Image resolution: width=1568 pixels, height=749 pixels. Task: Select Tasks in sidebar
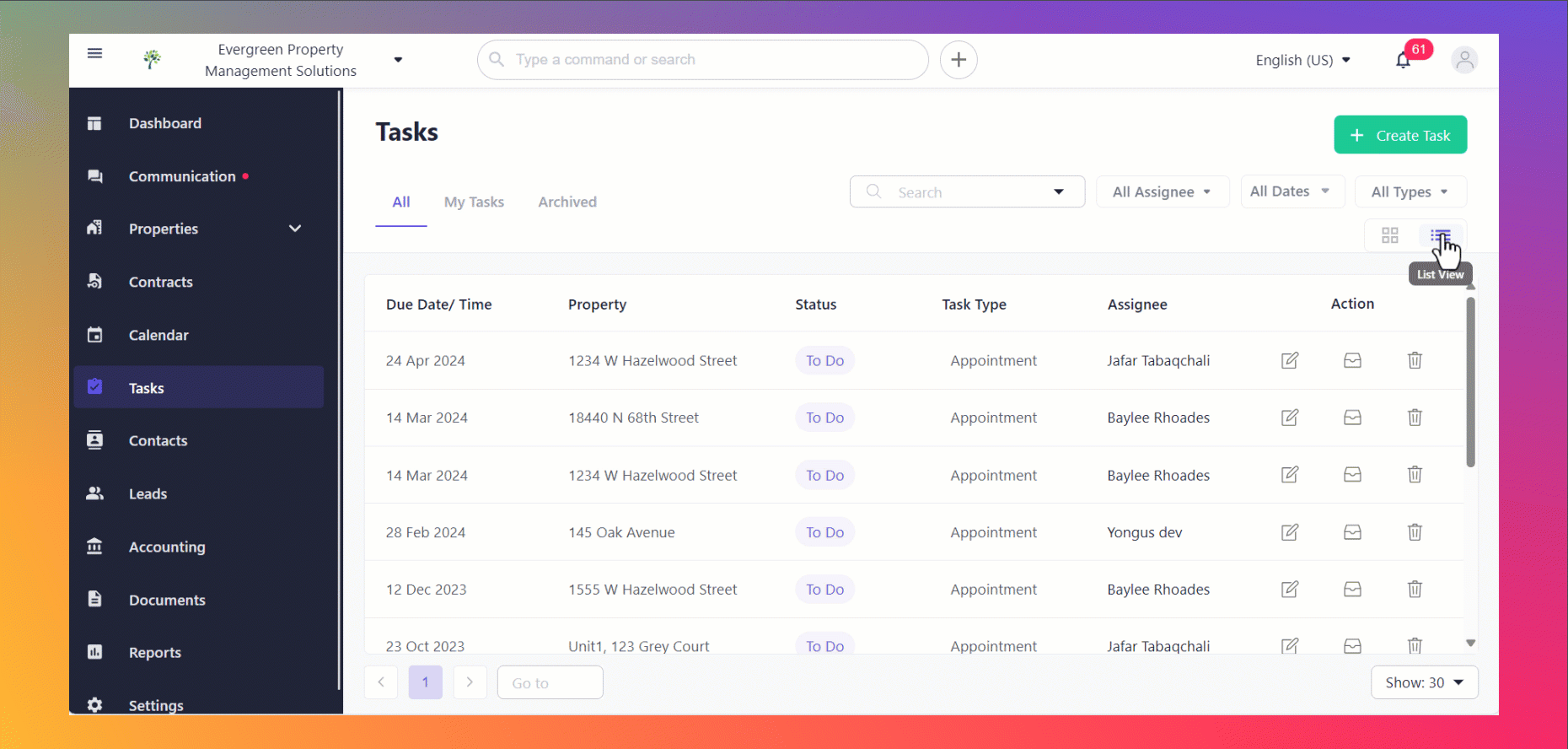point(199,387)
